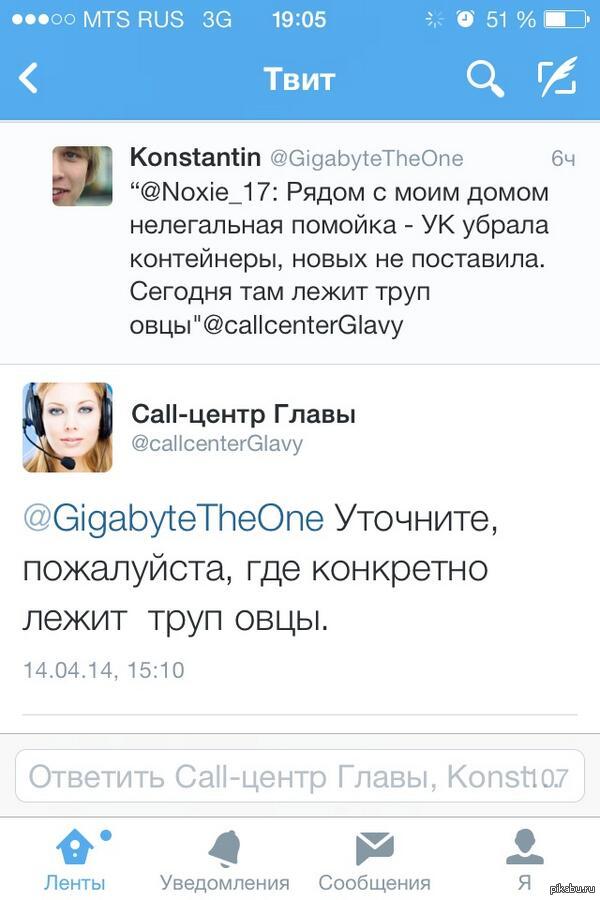The height and width of the screenshot is (900, 600).
Task: Open the Ленты home tab
Action: 75,861
